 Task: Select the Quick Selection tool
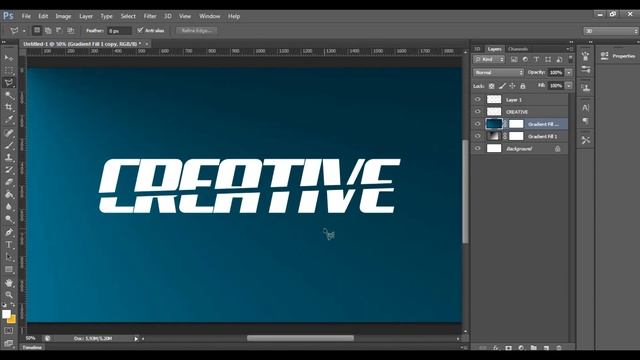[x=9, y=95]
